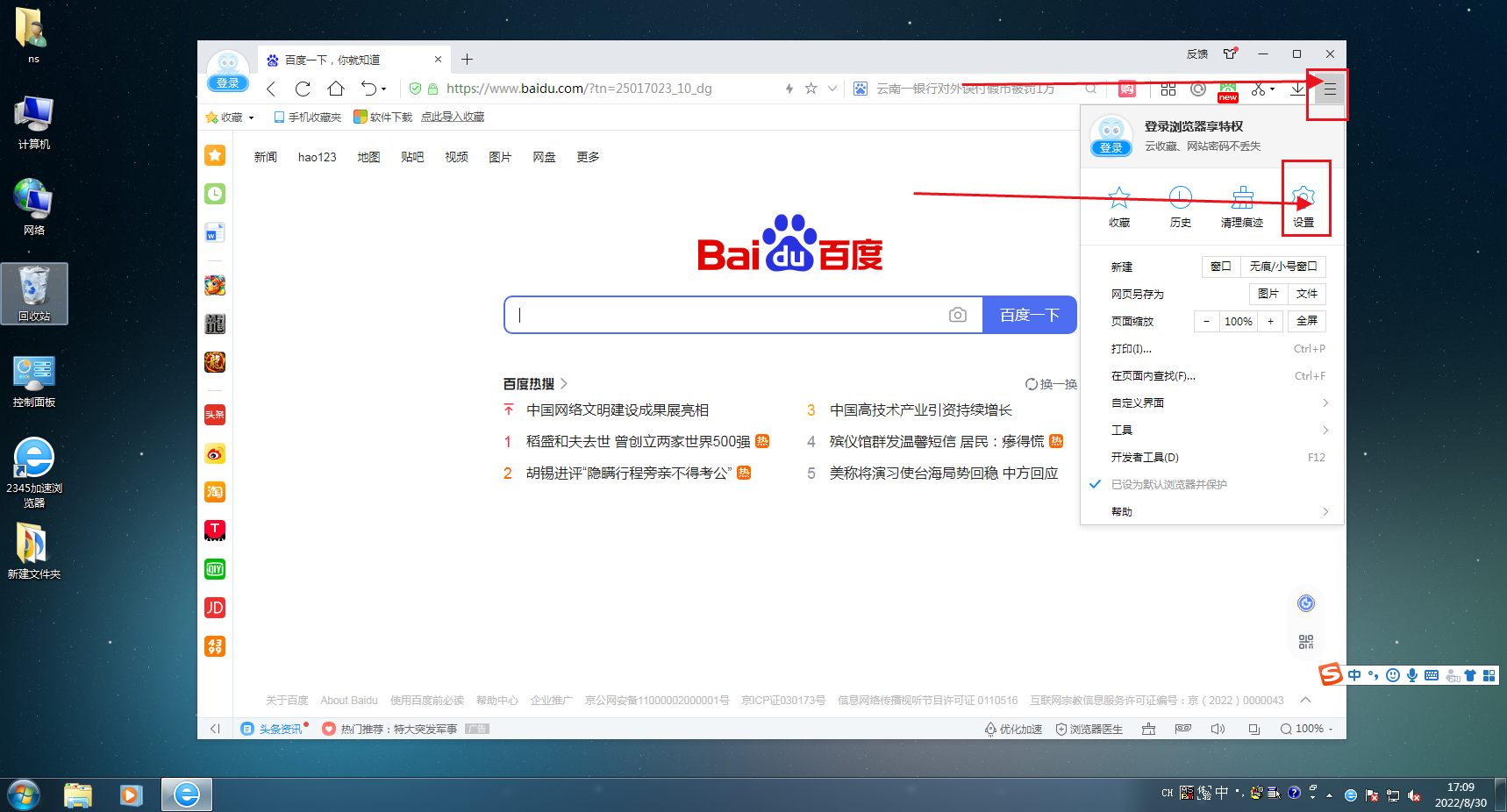Image resolution: width=1507 pixels, height=812 pixels.
Task: Open the skin/shirt icon in the title bar
Action: coord(1231,53)
